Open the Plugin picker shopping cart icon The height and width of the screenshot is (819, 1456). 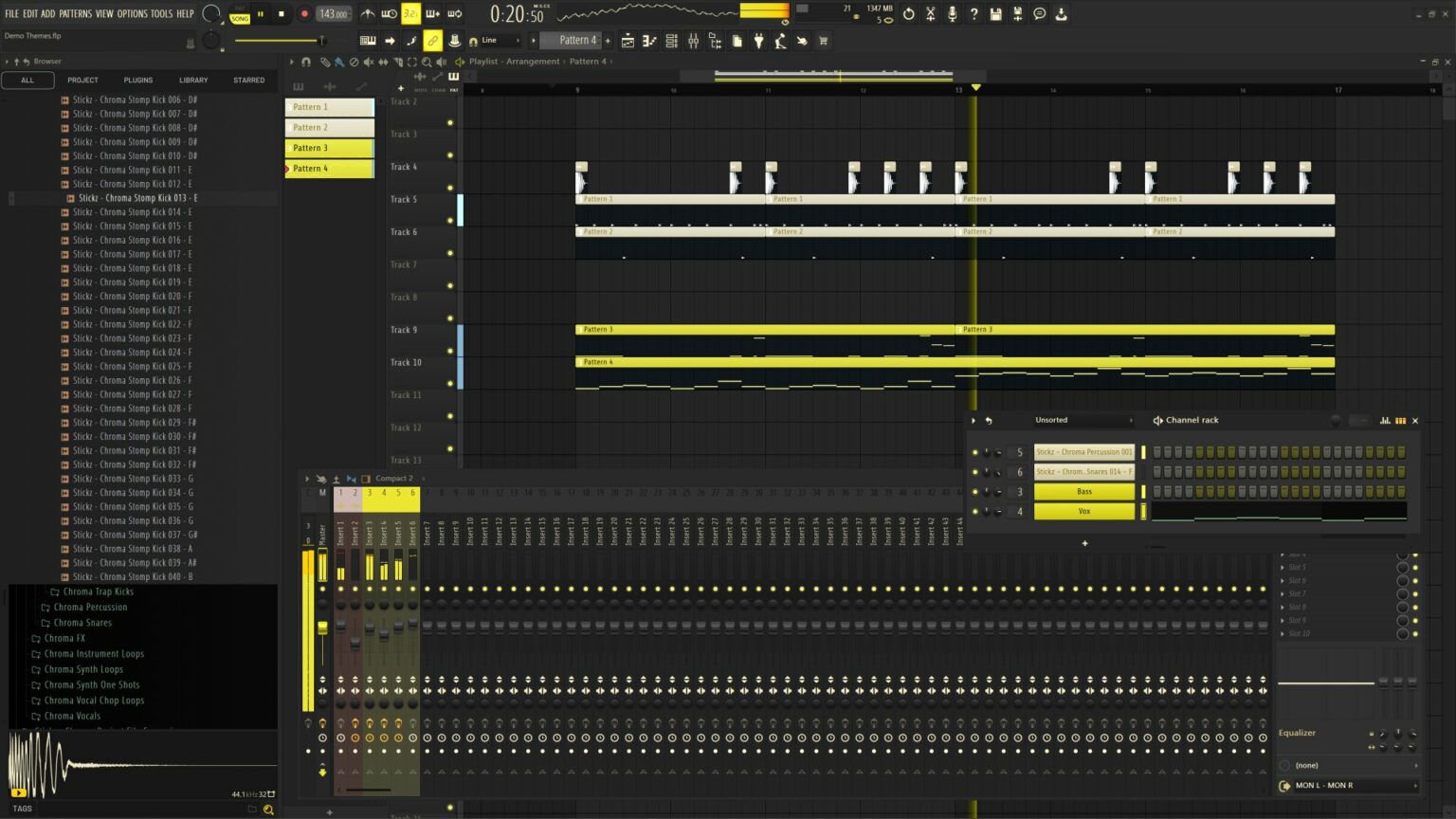pos(821,41)
